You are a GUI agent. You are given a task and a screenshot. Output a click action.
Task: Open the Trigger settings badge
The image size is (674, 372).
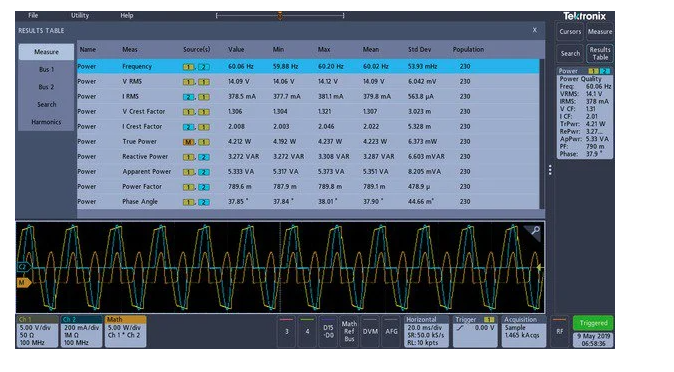[475, 331]
